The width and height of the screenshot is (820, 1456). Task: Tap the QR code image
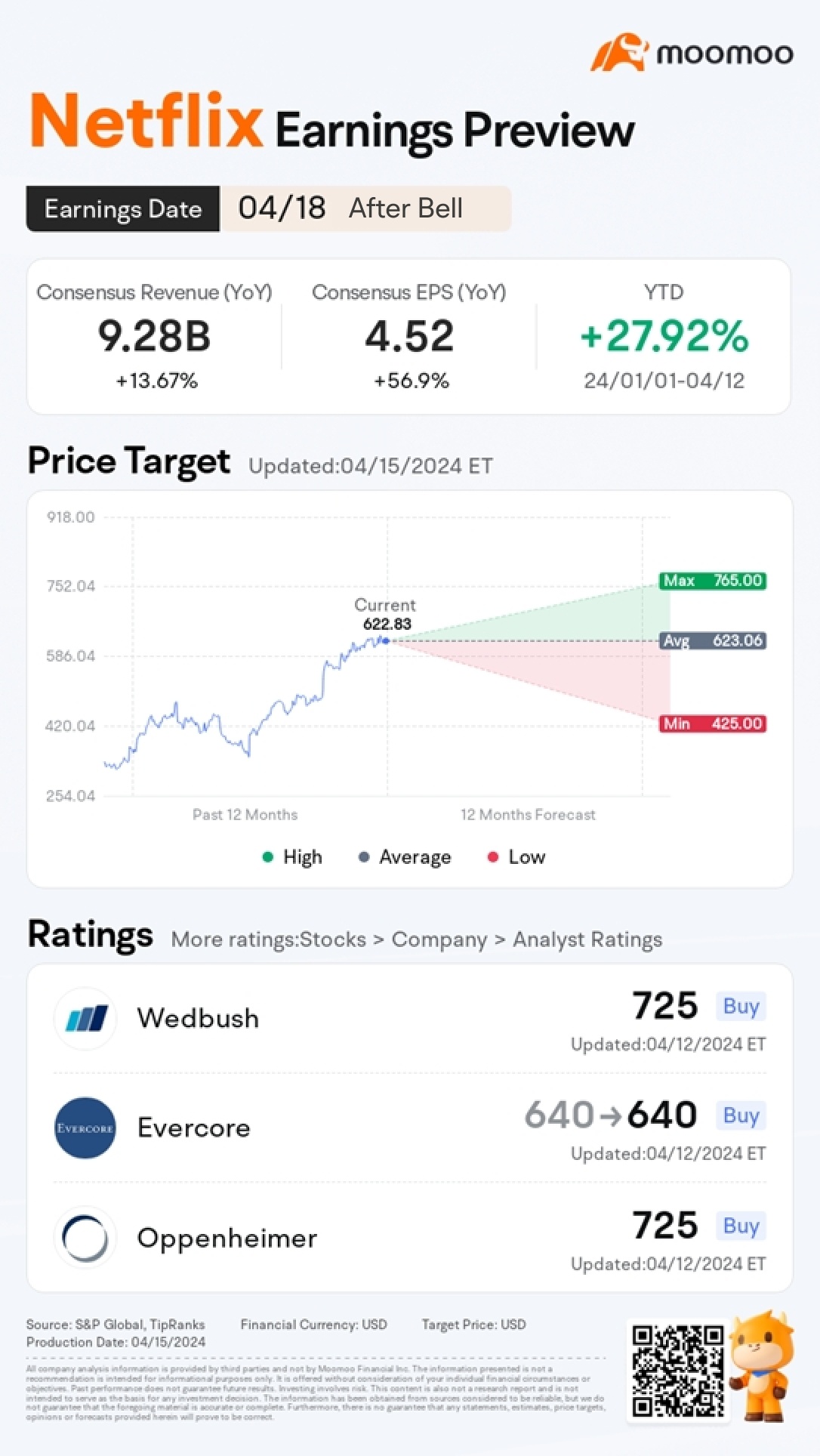coord(677,1371)
